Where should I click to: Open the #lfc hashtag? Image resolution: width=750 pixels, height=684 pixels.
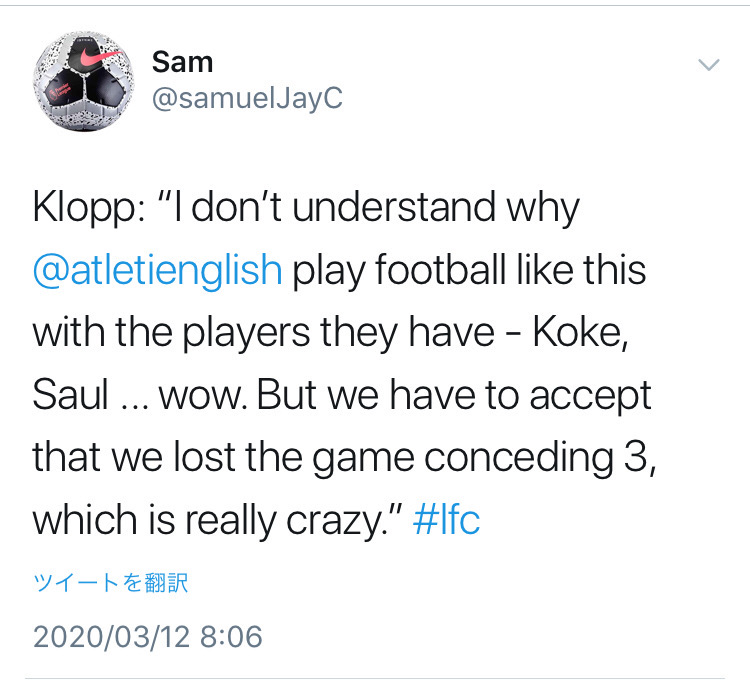[x=446, y=521]
